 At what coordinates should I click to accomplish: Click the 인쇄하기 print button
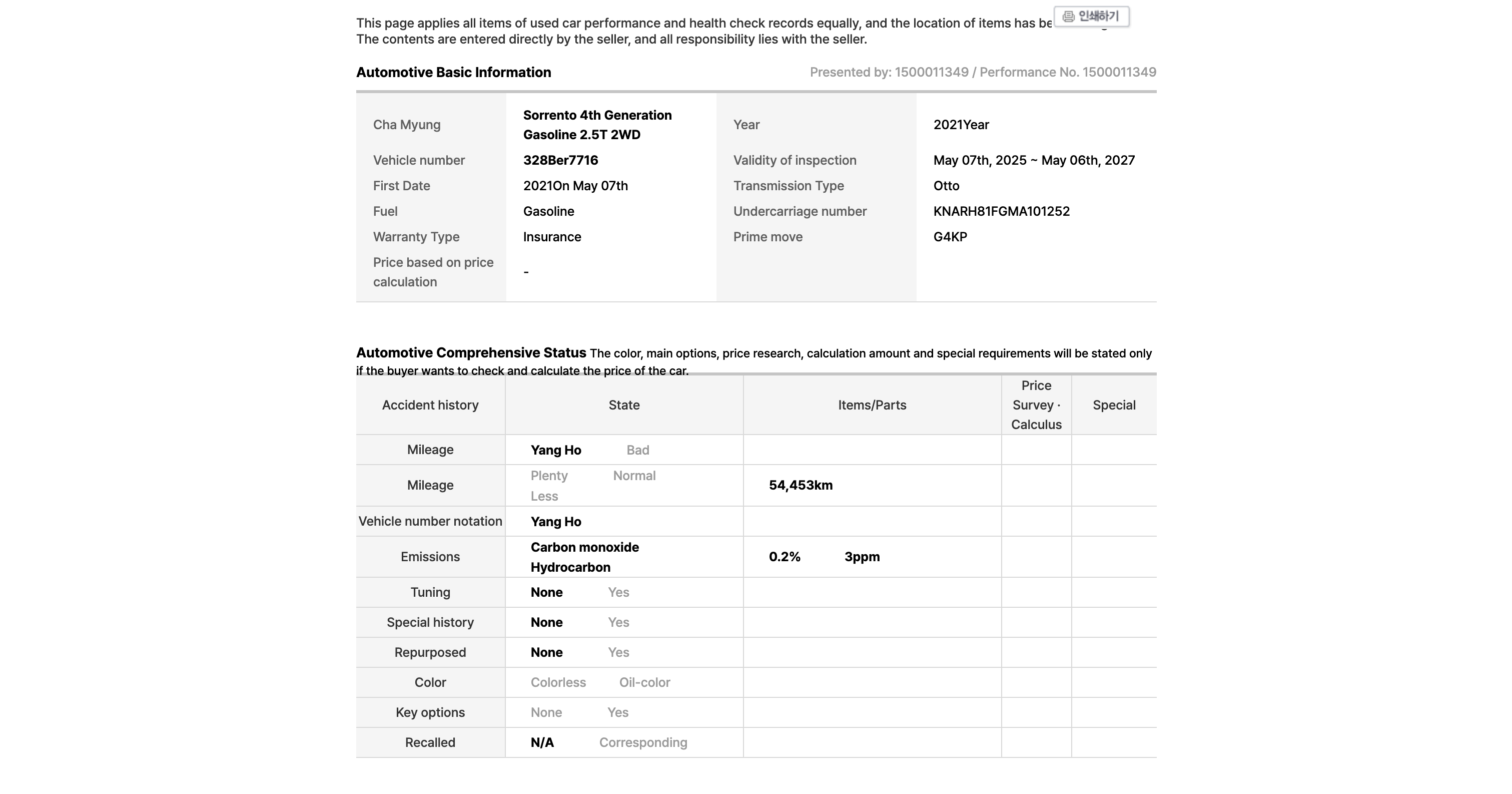(x=1092, y=17)
